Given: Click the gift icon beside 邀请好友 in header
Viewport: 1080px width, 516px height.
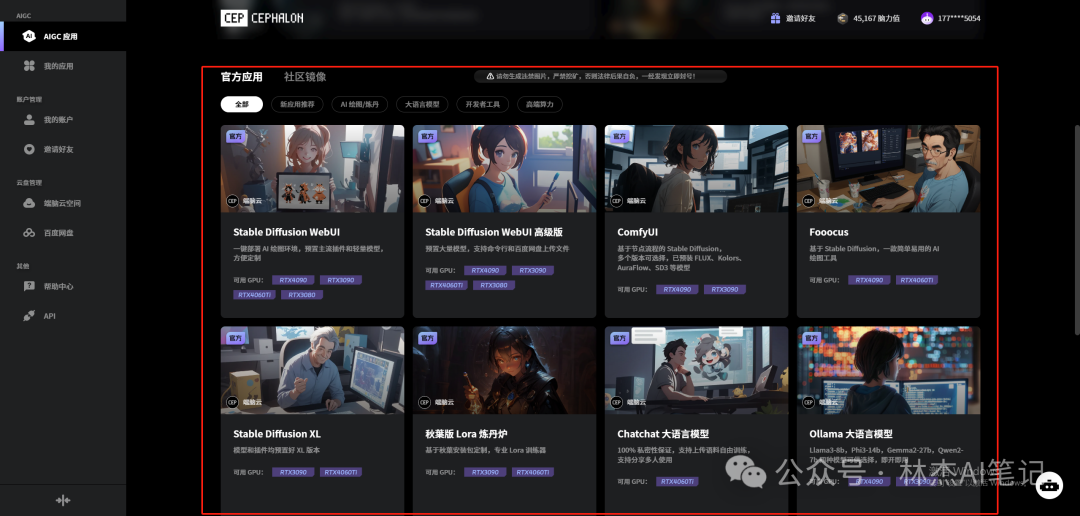Looking at the screenshot, I should pyautogui.click(x=776, y=19).
